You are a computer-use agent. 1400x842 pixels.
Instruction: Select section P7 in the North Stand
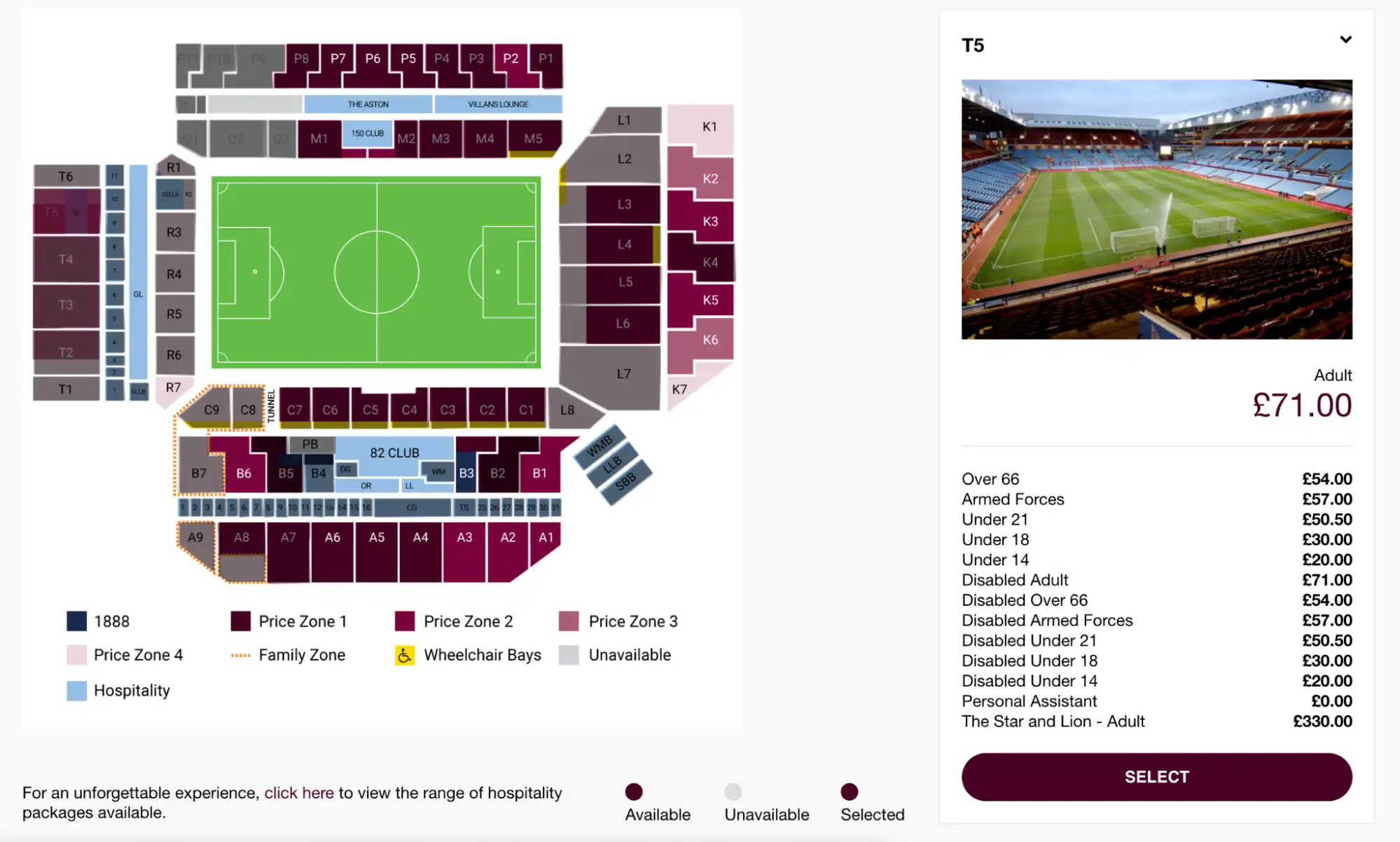pos(337,60)
